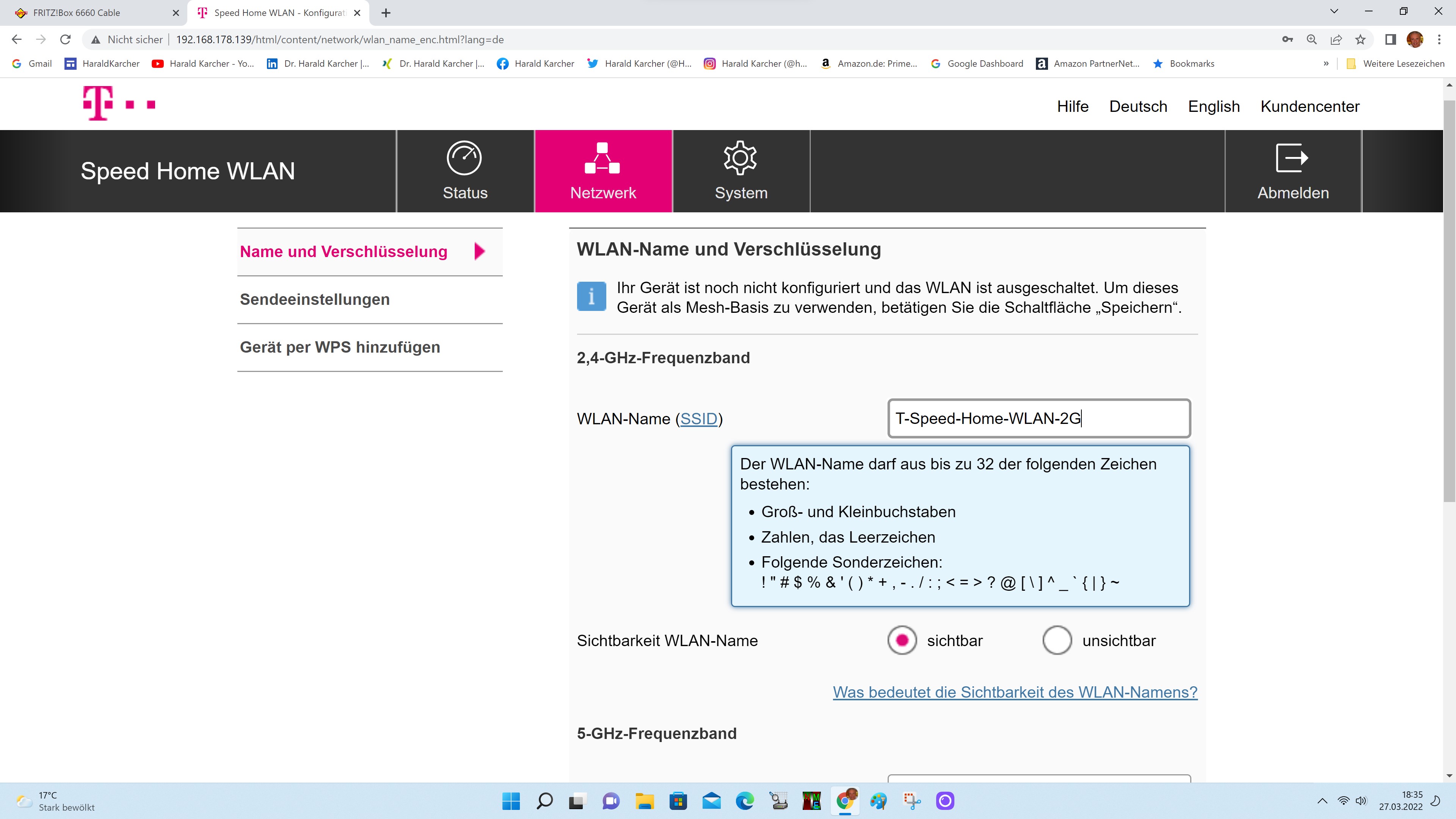Viewport: 1456px width, 819px height.
Task: Select the sichtbar radio button
Action: coord(902,640)
